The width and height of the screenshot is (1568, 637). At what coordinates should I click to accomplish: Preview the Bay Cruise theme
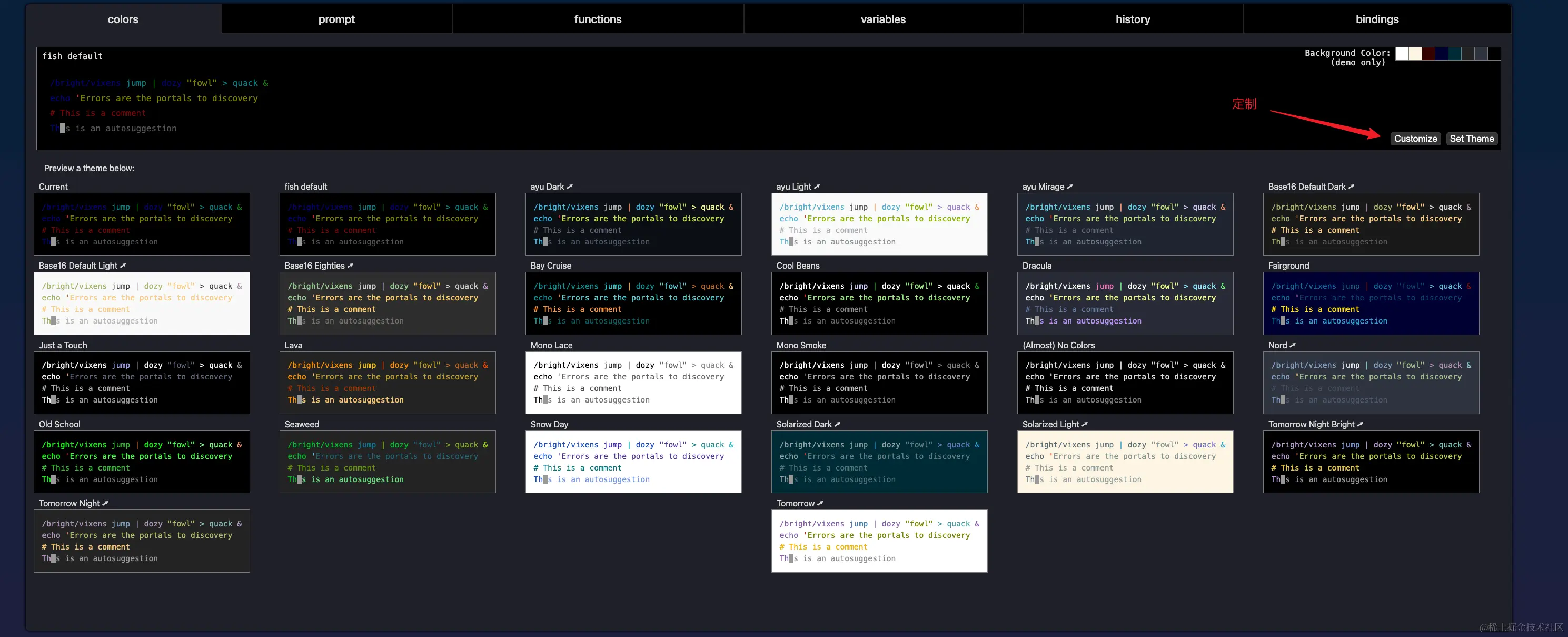[x=633, y=303]
